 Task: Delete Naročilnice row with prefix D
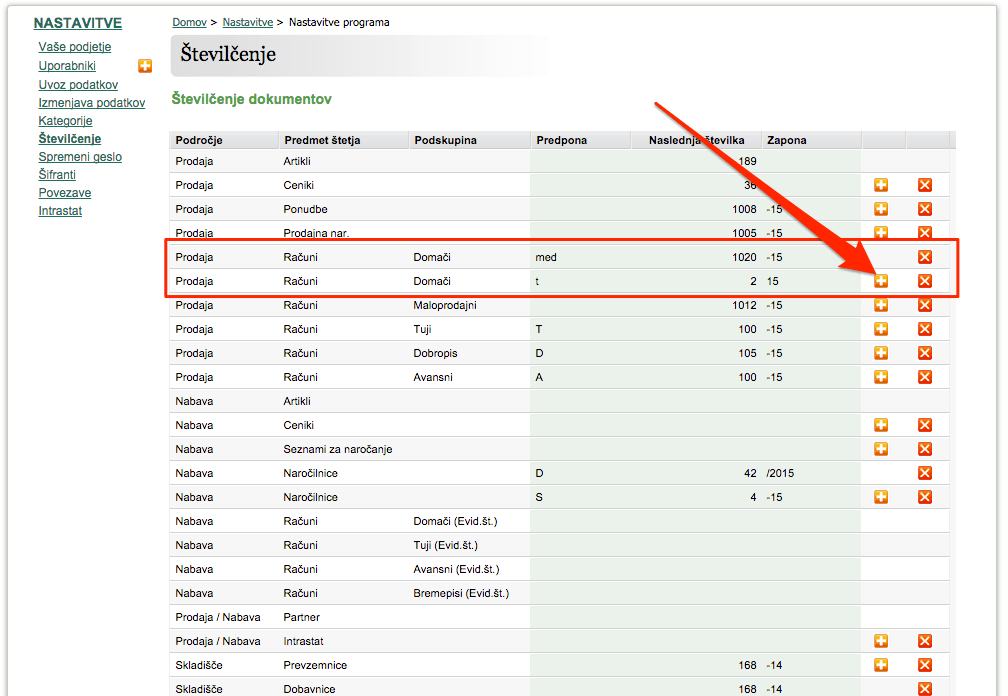[x=924, y=473]
